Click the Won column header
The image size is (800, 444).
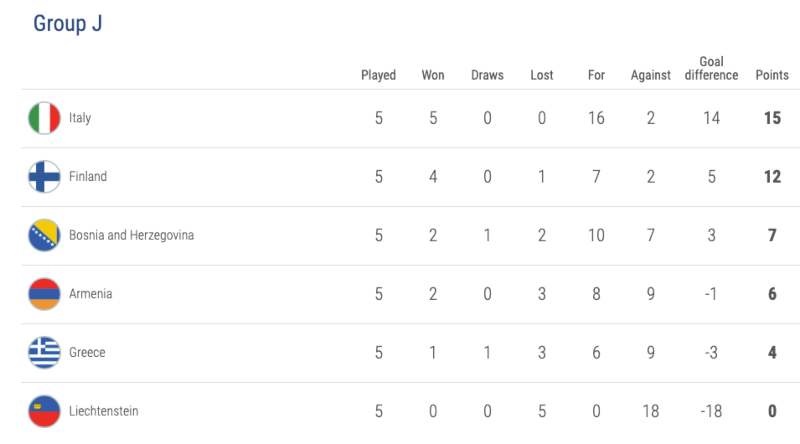coord(433,75)
